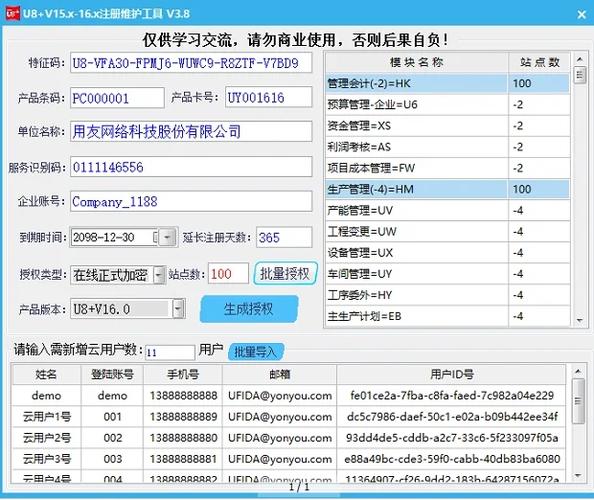Click the 批量导入 button
Screen dimensions: 594x500
256,352
